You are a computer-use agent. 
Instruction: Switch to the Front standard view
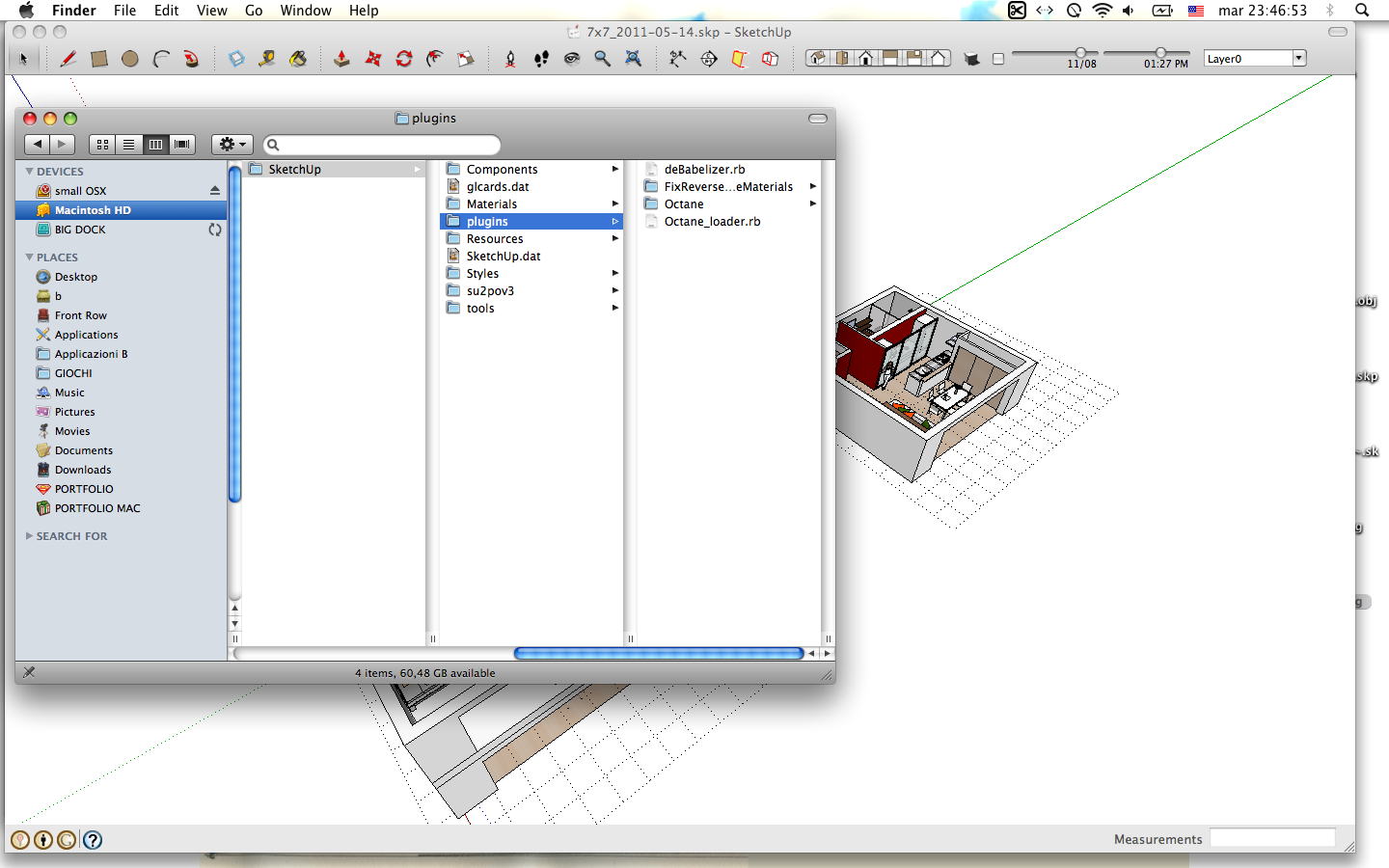[866, 58]
